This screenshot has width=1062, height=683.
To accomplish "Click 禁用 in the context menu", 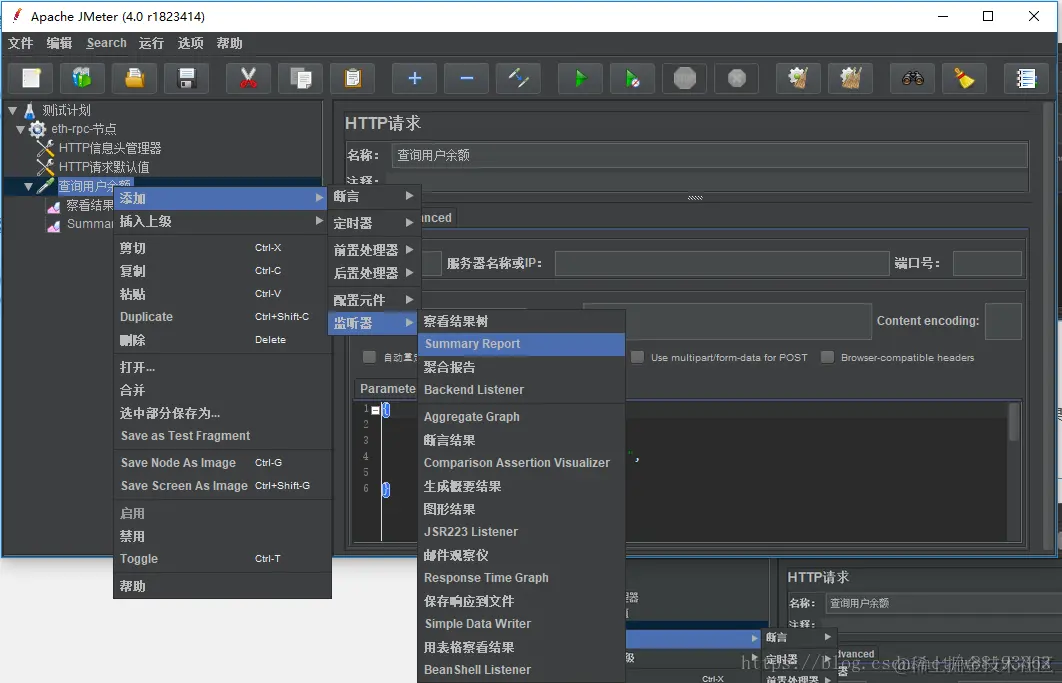I will coord(222,536).
